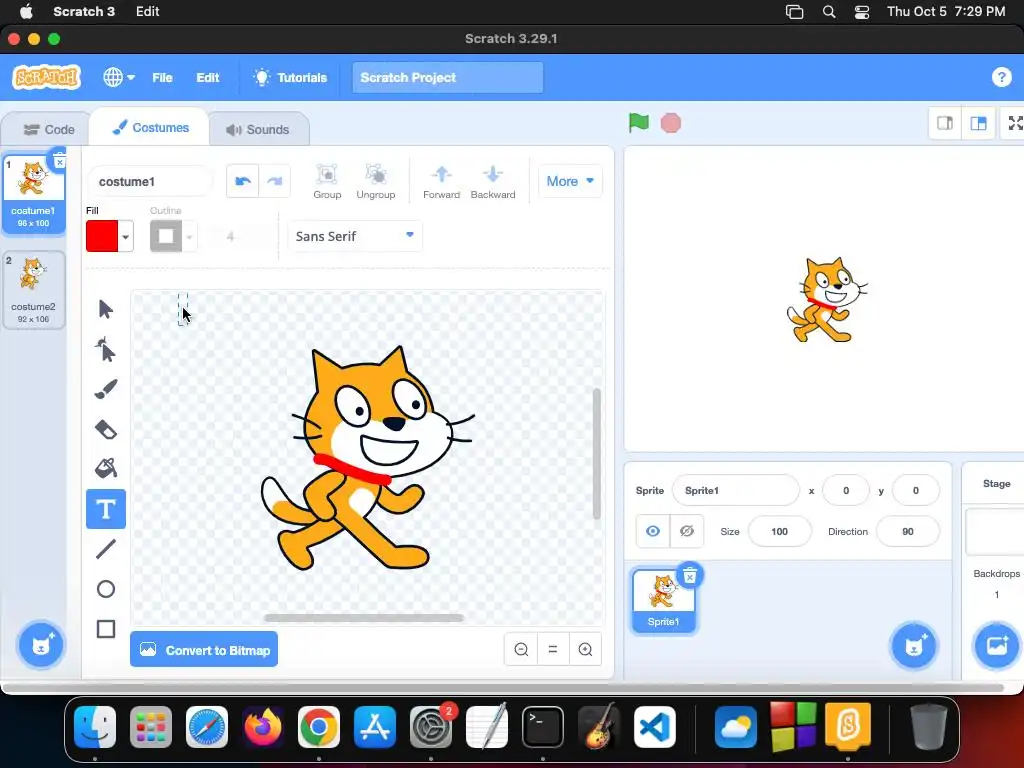Delete Sprite1 with trash icon

click(690, 575)
